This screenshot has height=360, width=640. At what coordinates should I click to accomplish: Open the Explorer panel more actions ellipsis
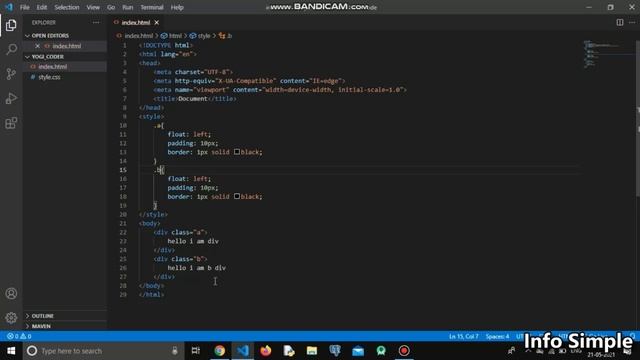pos(96,22)
